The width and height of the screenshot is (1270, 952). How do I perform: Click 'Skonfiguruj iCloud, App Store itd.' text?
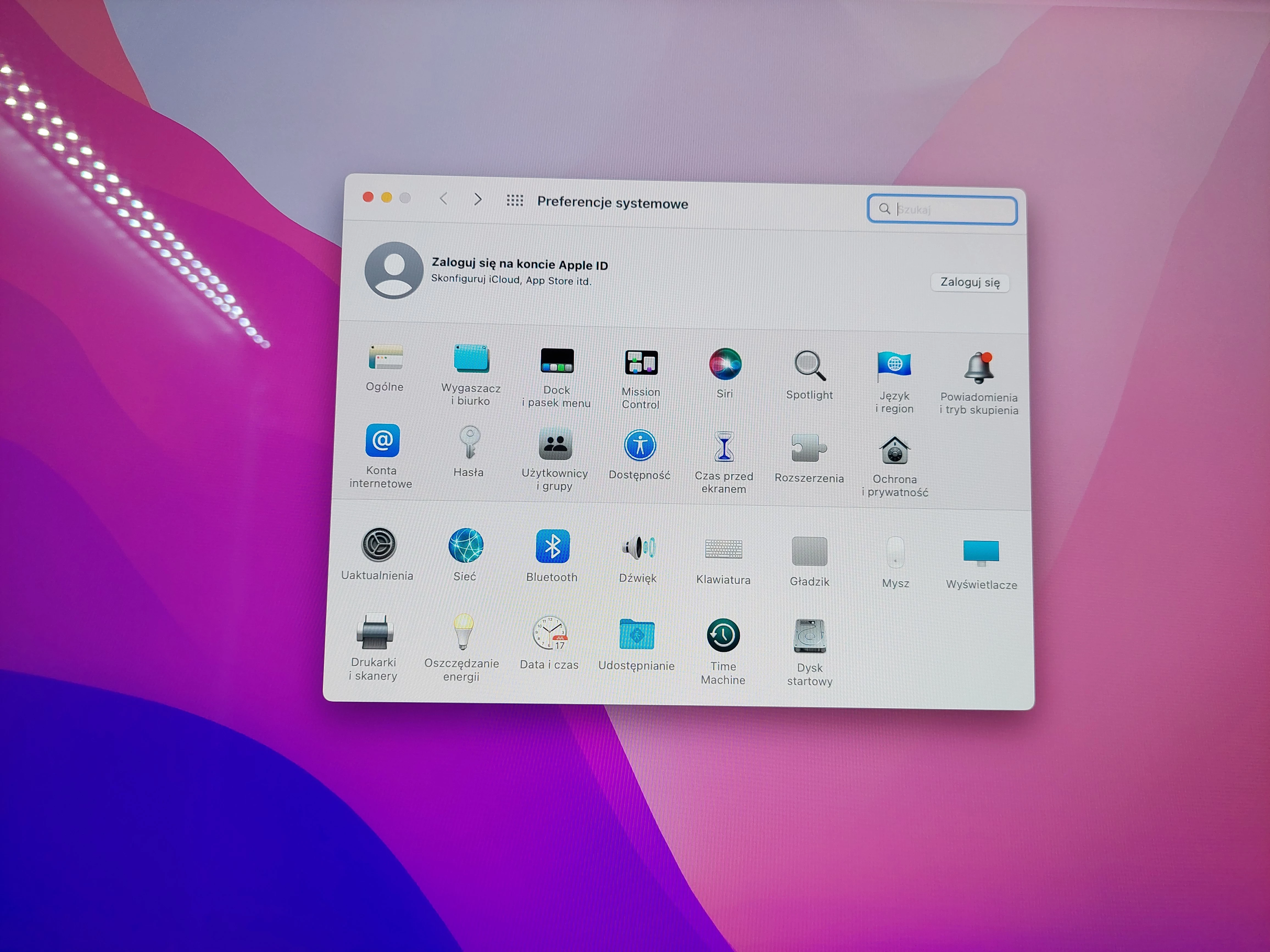511,280
